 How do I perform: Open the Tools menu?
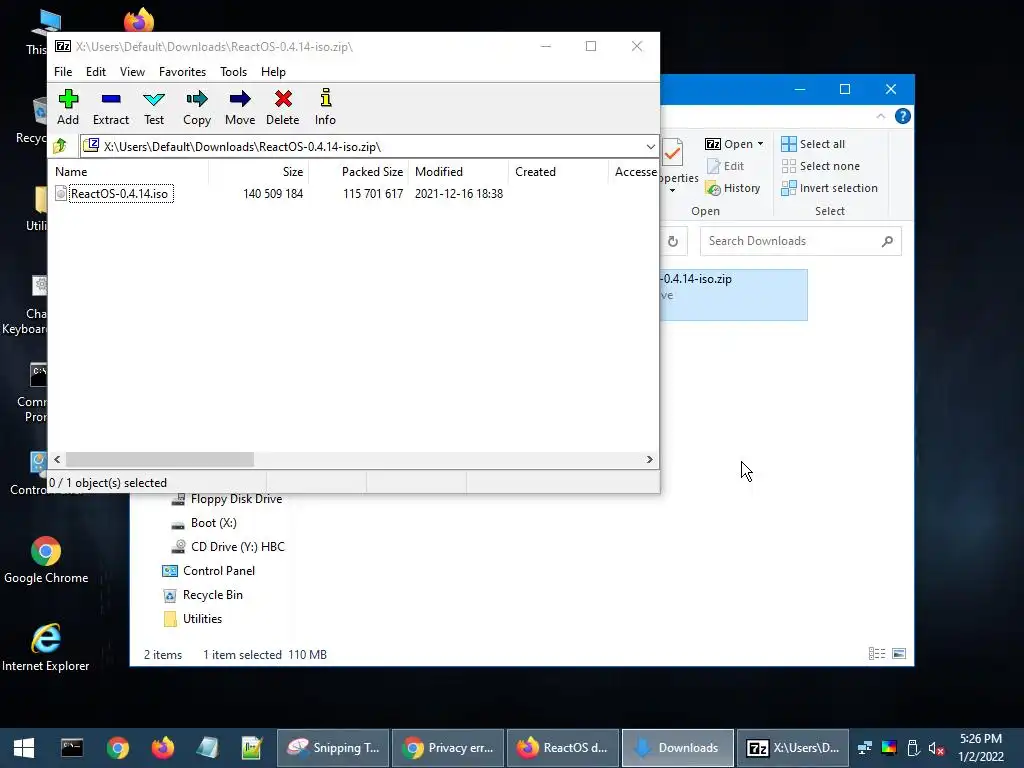pyautogui.click(x=233, y=72)
